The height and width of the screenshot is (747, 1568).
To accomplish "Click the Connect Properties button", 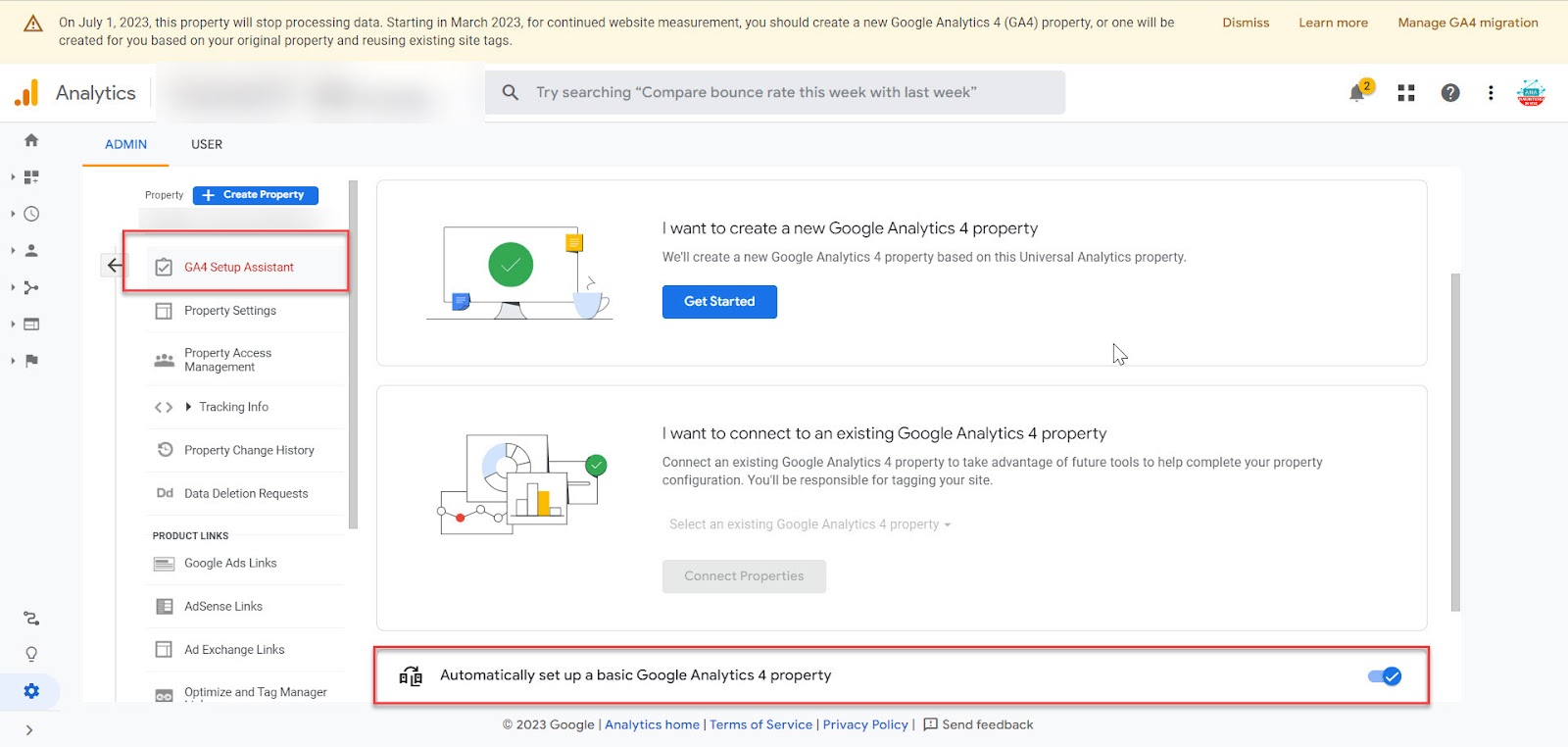I will coord(744,576).
